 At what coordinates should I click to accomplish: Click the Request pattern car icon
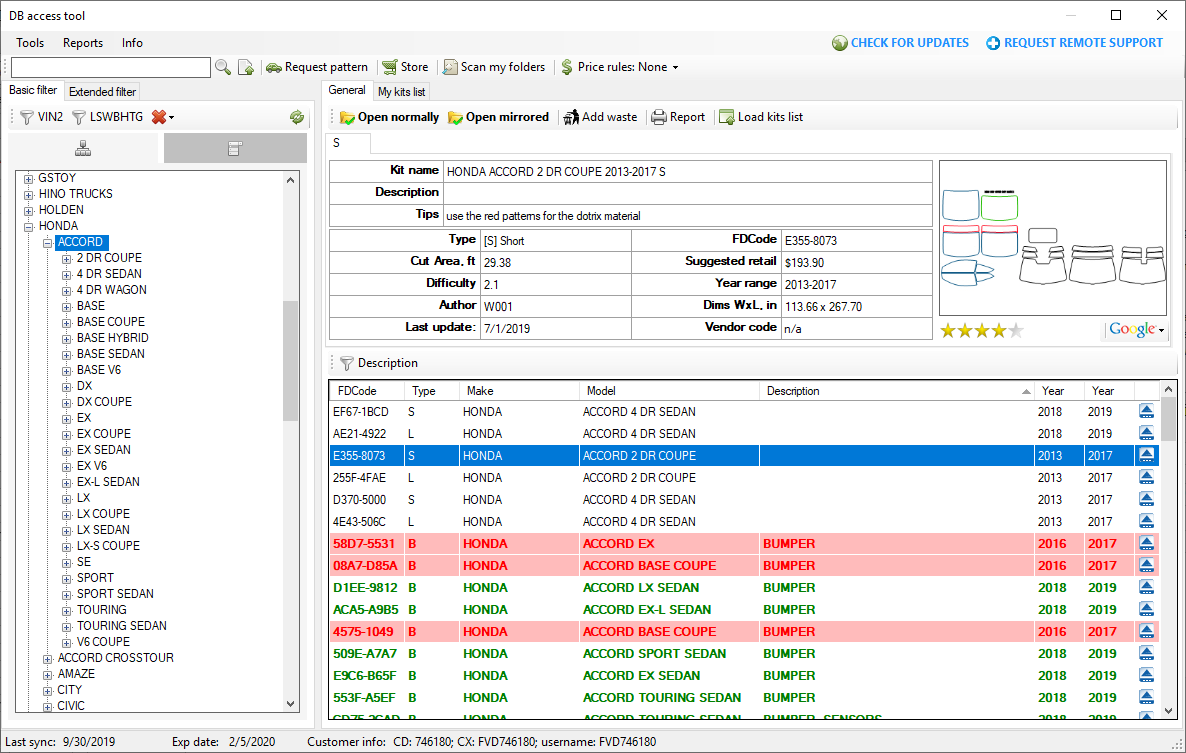(273, 67)
